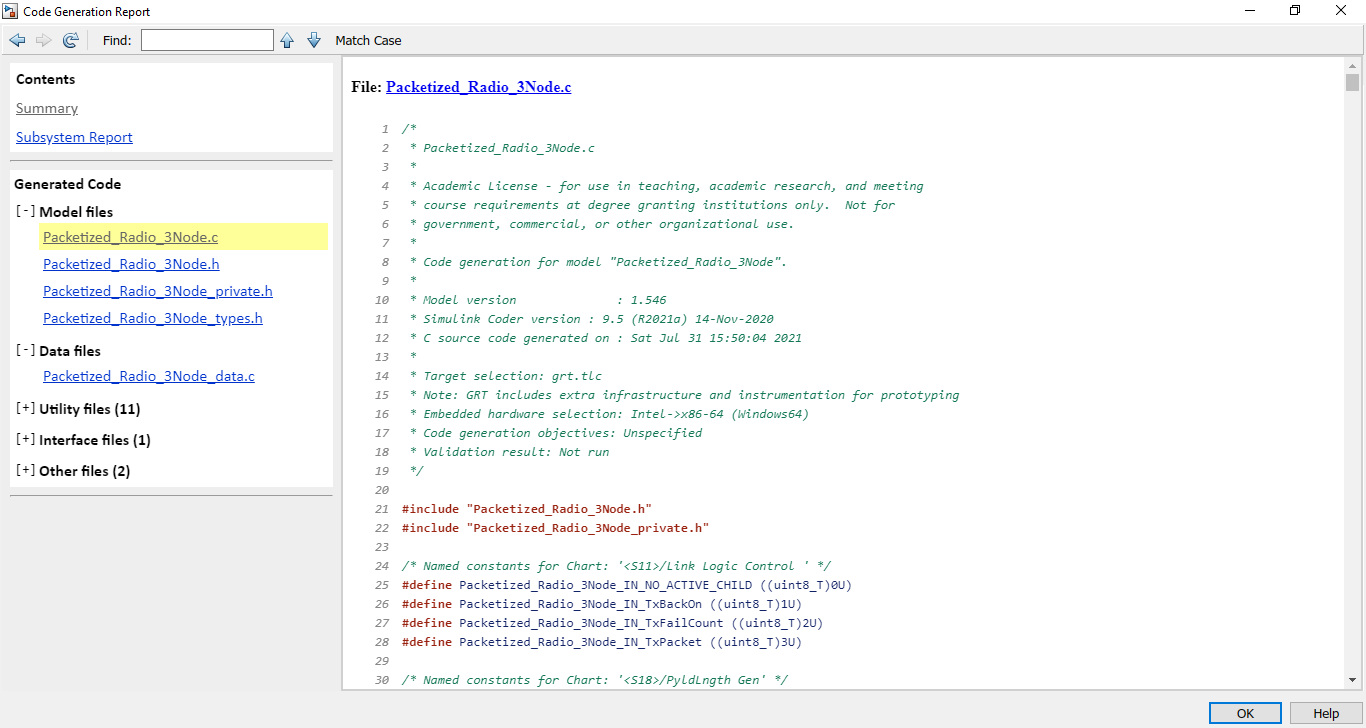Open Packetized_Radio_3Node_data.c file
This screenshot has height=728, width=1366.
tap(148, 376)
